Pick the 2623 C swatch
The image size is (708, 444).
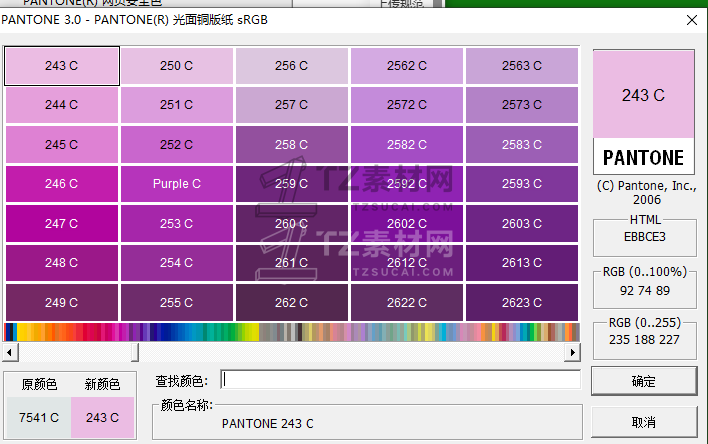[522, 303]
